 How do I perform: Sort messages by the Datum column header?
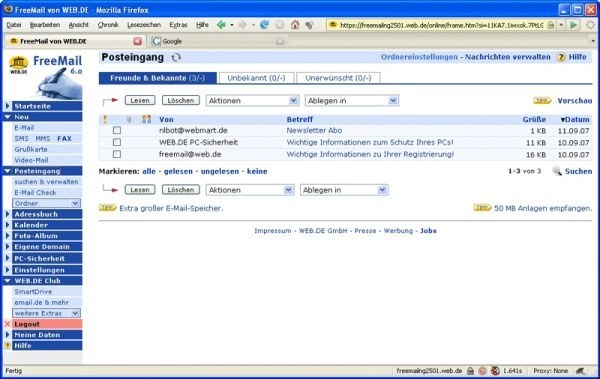tap(575, 119)
